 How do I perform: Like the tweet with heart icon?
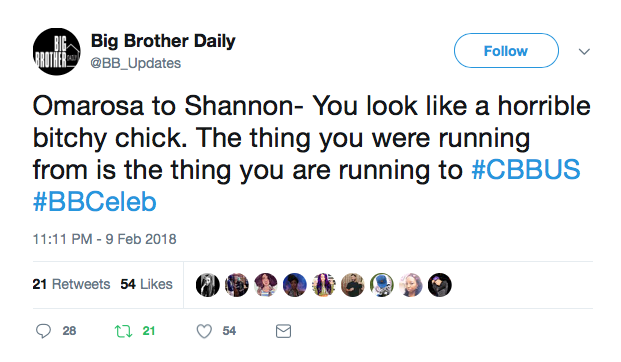pos(204,331)
